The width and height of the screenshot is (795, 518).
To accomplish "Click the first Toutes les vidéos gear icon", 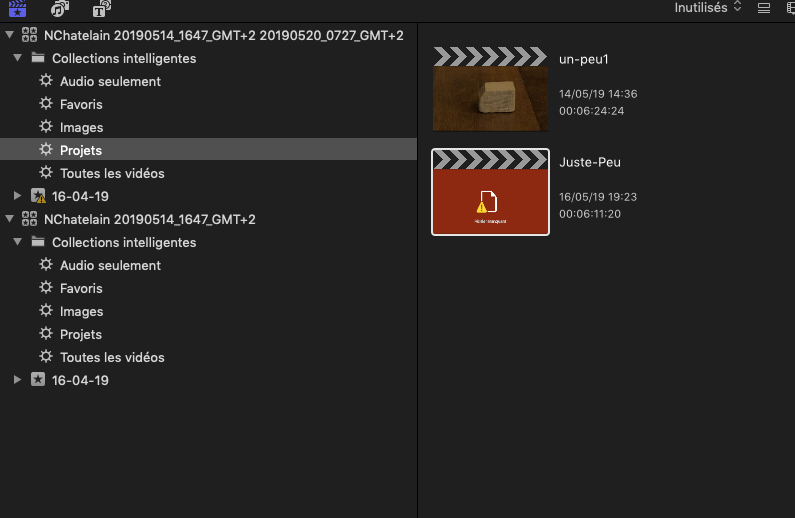I will pyautogui.click(x=45, y=173).
